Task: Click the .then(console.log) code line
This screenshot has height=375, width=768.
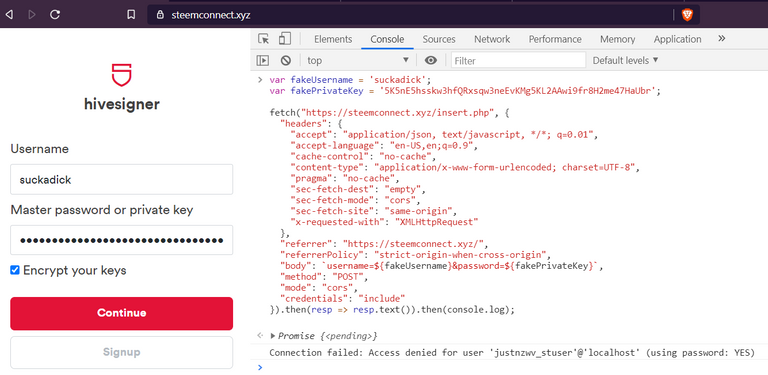Action: (392, 310)
